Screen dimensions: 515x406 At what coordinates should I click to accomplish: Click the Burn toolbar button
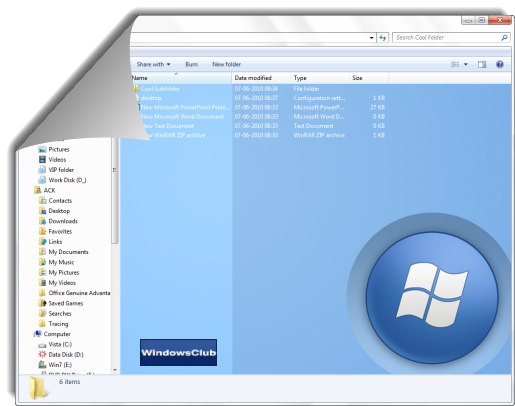(x=192, y=64)
